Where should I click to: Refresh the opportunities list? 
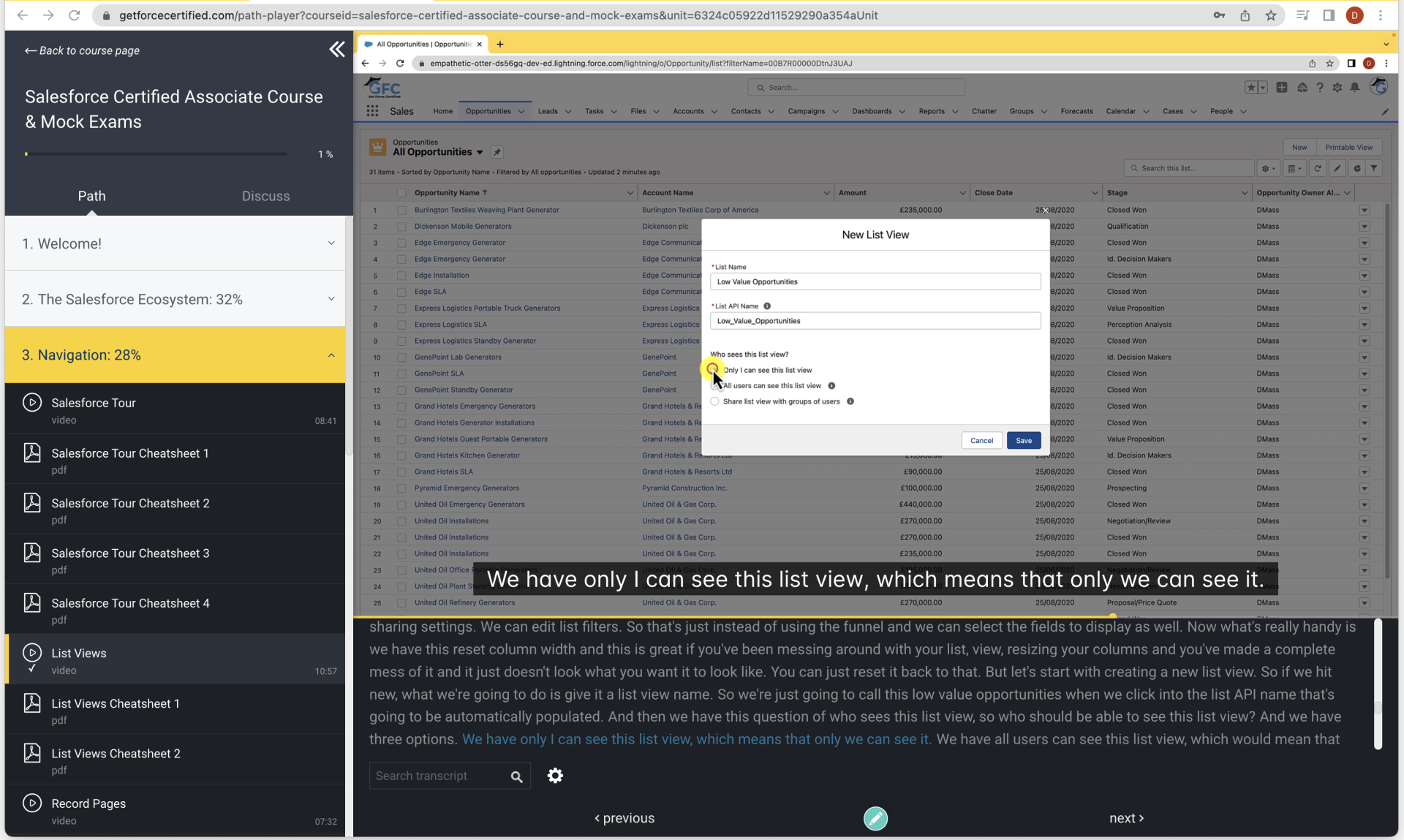tap(1318, 168)
